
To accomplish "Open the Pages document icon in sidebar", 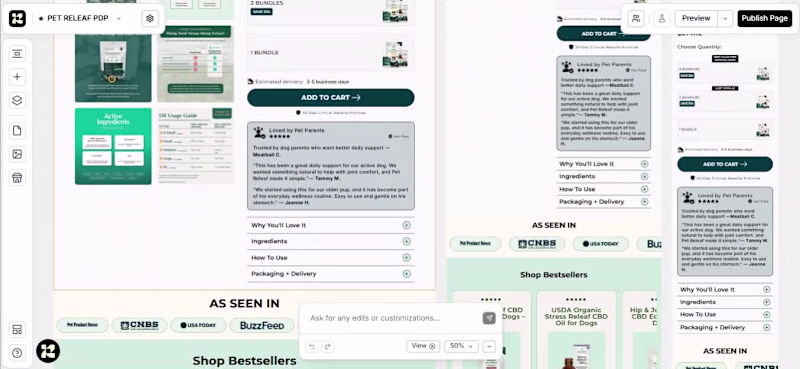I will click(x=17, y=131).
